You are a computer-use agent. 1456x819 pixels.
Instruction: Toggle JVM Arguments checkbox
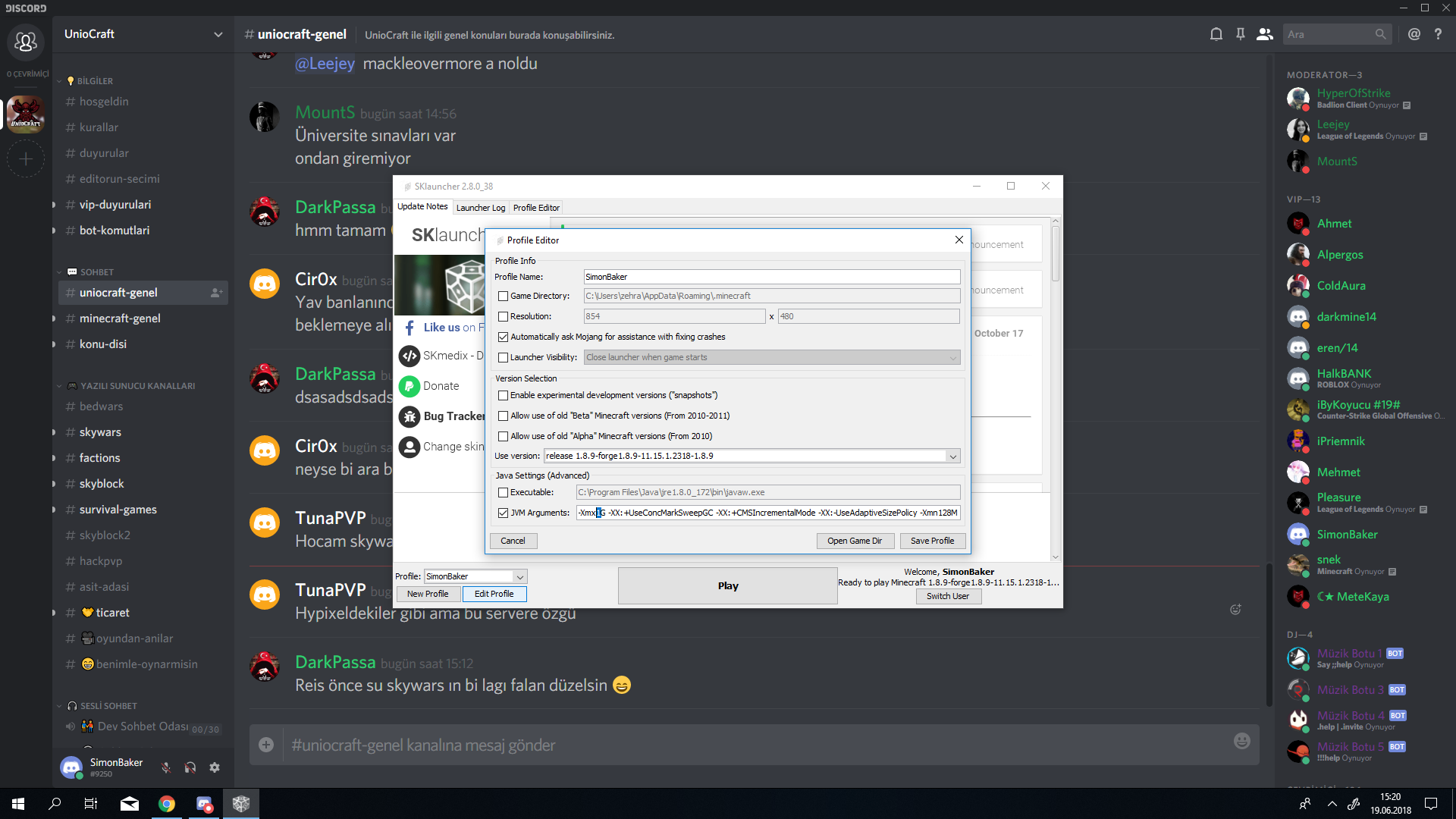tap(503, 513)
